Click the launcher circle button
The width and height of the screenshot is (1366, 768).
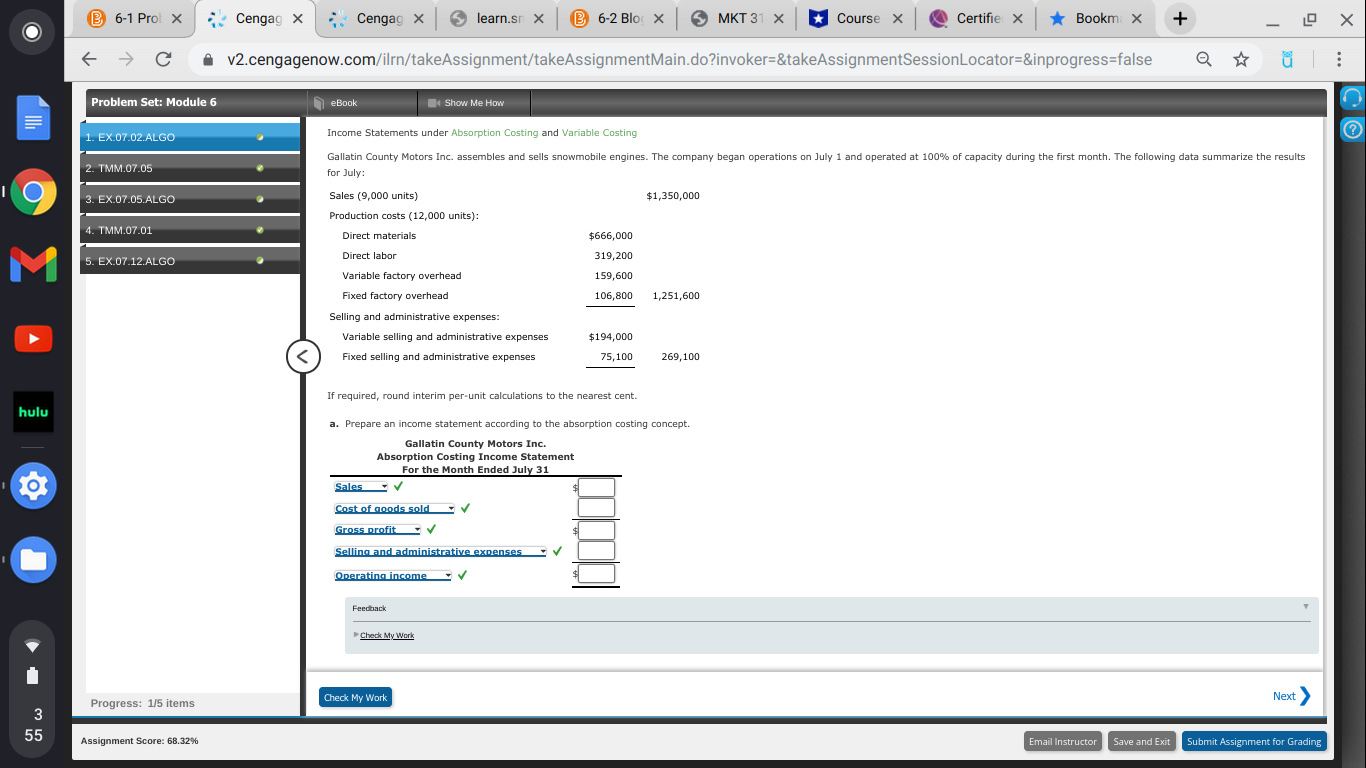[33, 30]
